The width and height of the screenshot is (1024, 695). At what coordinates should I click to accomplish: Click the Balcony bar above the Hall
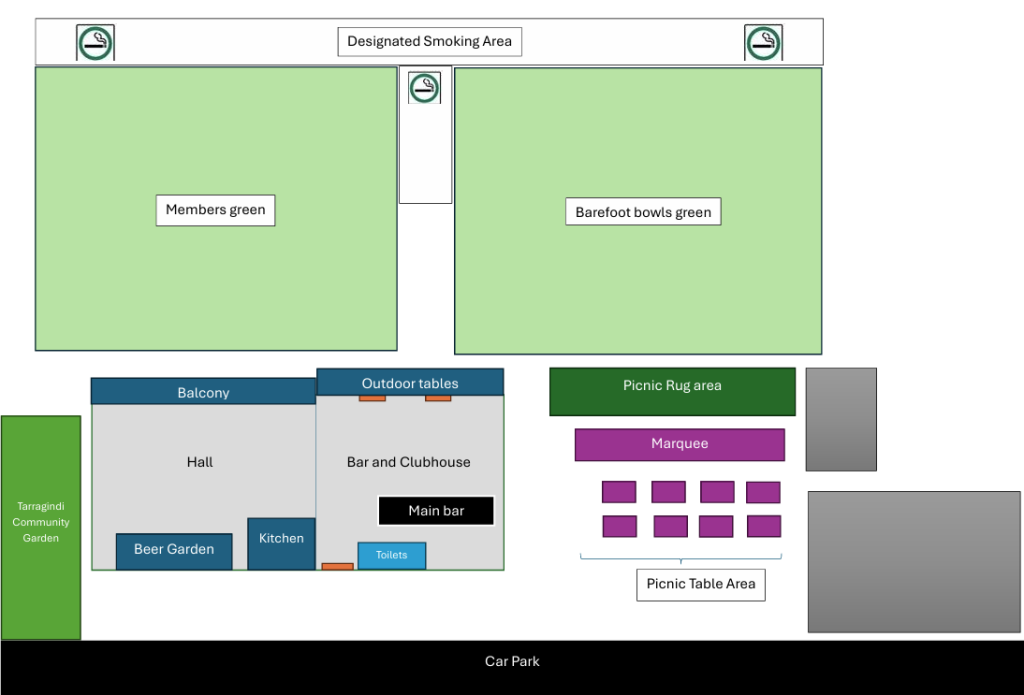pos(203,392)
